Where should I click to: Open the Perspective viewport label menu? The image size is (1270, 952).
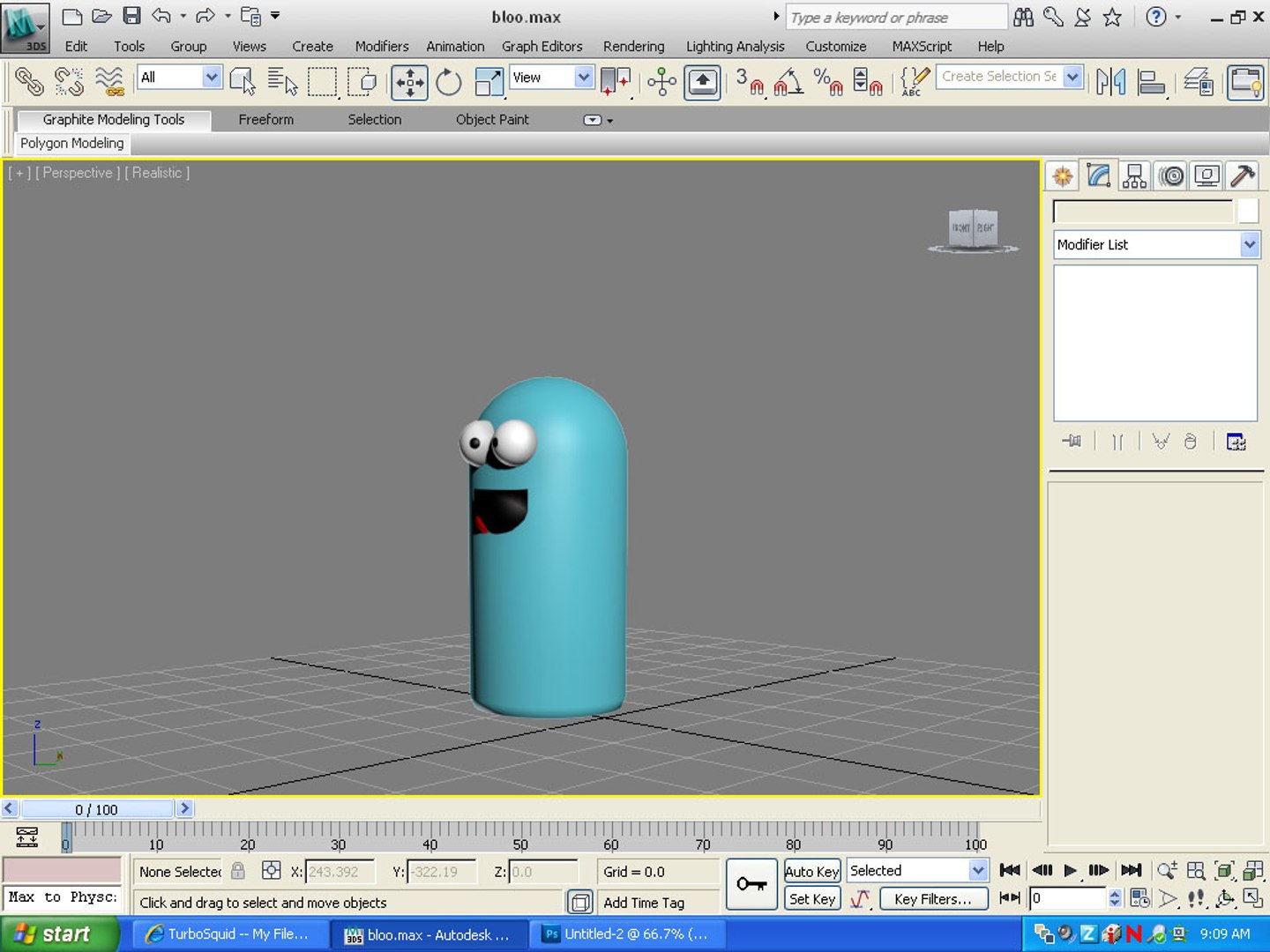coord(78,173)
